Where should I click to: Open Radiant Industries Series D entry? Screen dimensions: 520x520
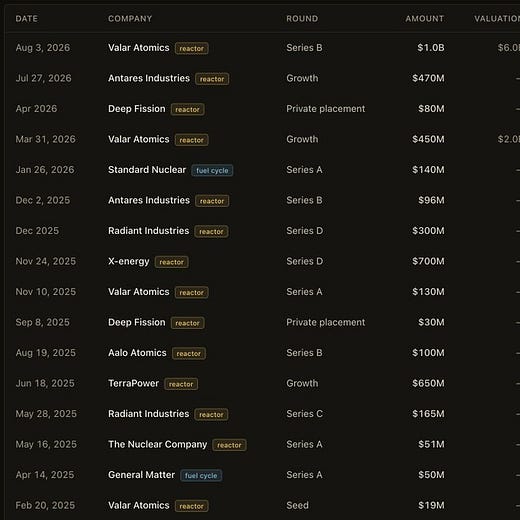coord(148,231)
